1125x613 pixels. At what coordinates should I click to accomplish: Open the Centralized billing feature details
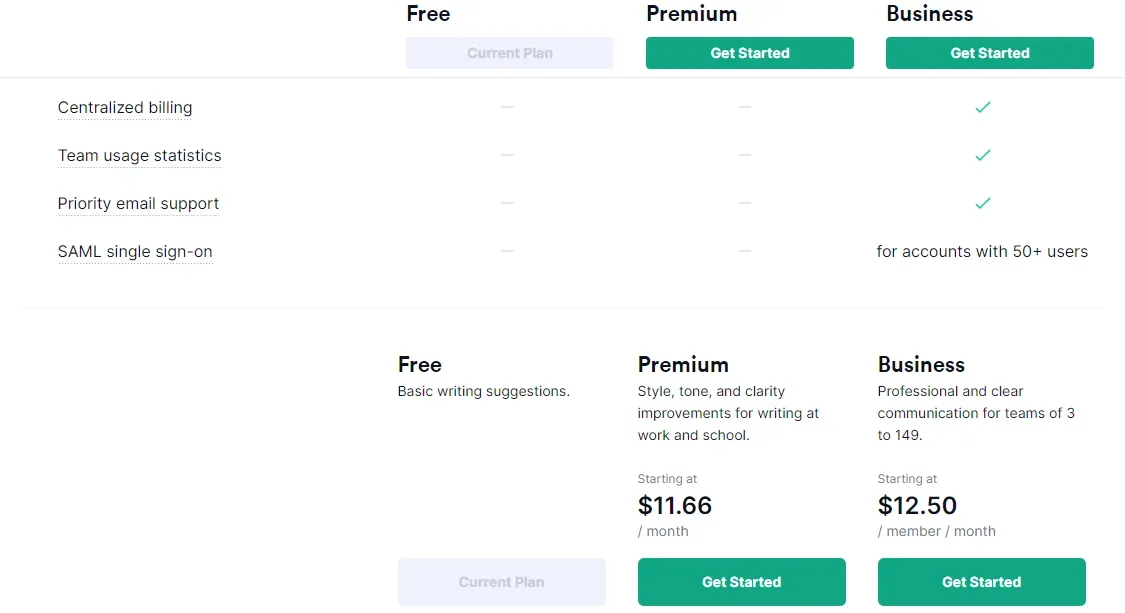[x=125, y=107]
